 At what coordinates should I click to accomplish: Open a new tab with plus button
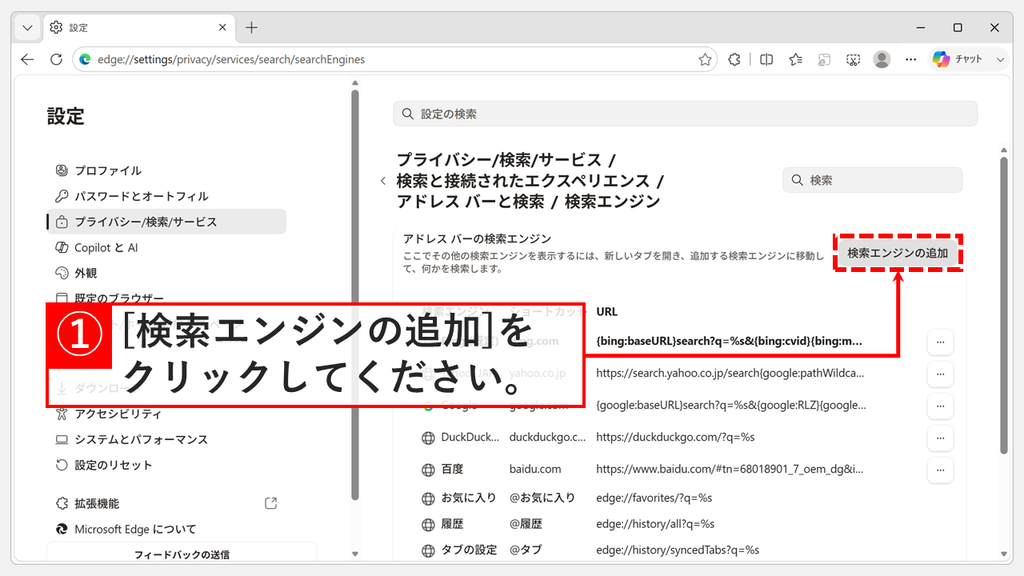(251, 27)
